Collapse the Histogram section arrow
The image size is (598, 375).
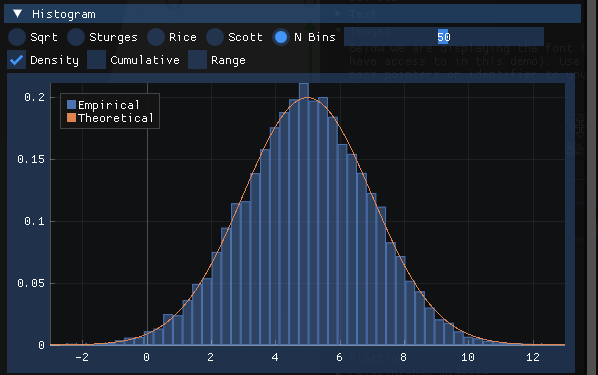18,14
